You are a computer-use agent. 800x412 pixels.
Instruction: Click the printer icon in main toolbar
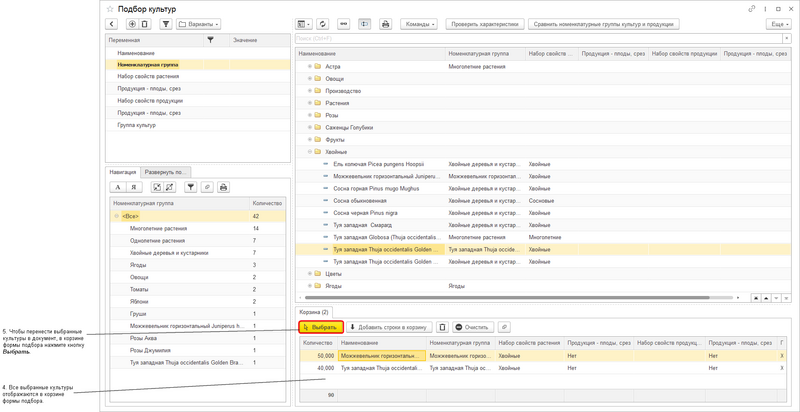(x=386, y=24)
